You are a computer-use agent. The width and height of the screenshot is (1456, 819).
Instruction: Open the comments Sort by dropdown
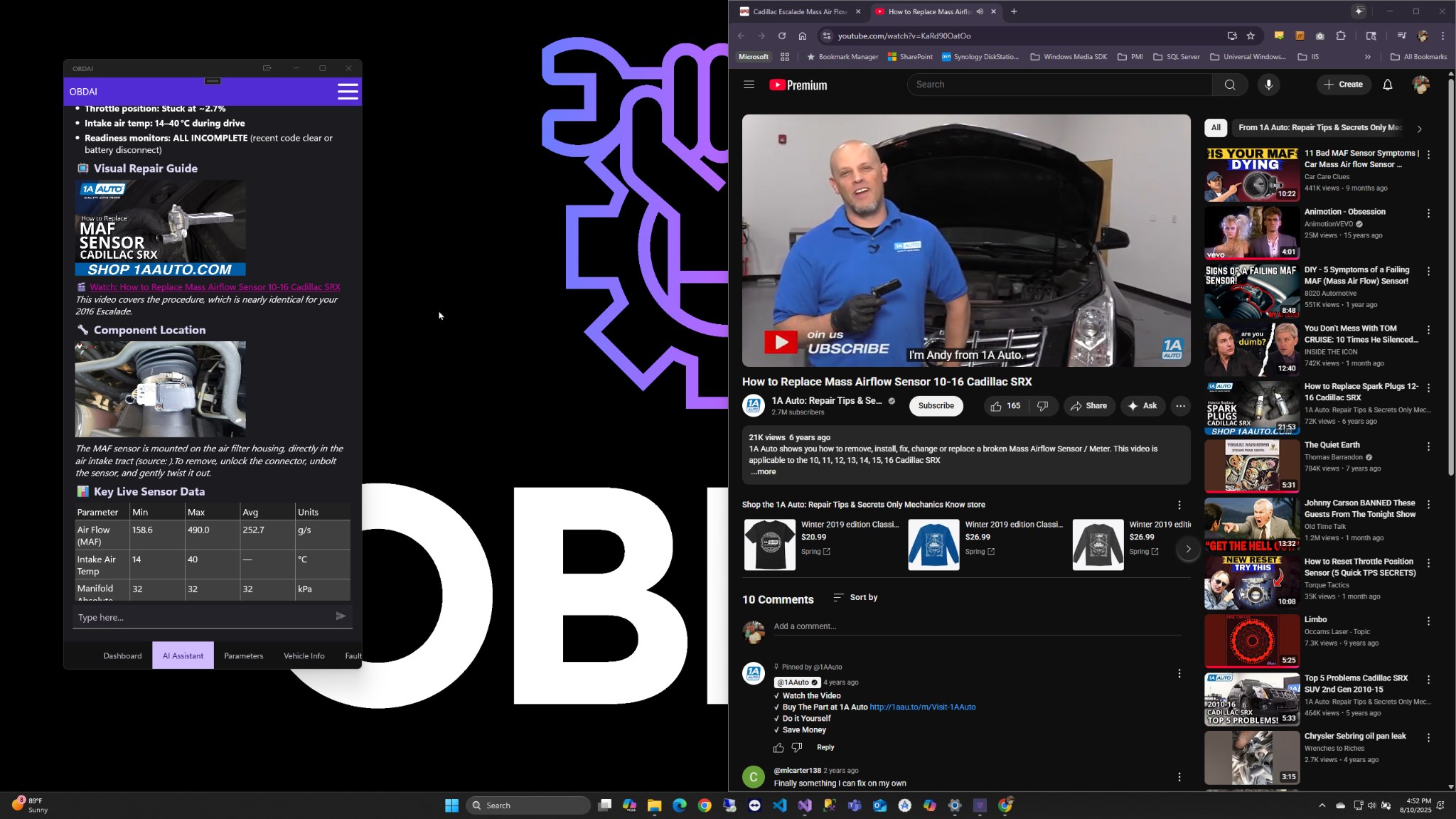pos(855,599)
